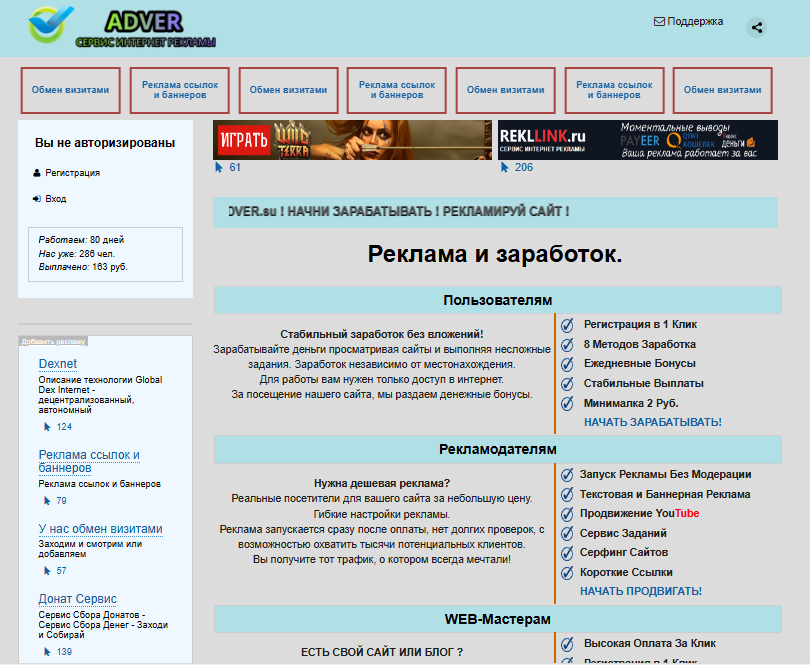
Task: Click the cursor icon next to 124
Action: 48,427
